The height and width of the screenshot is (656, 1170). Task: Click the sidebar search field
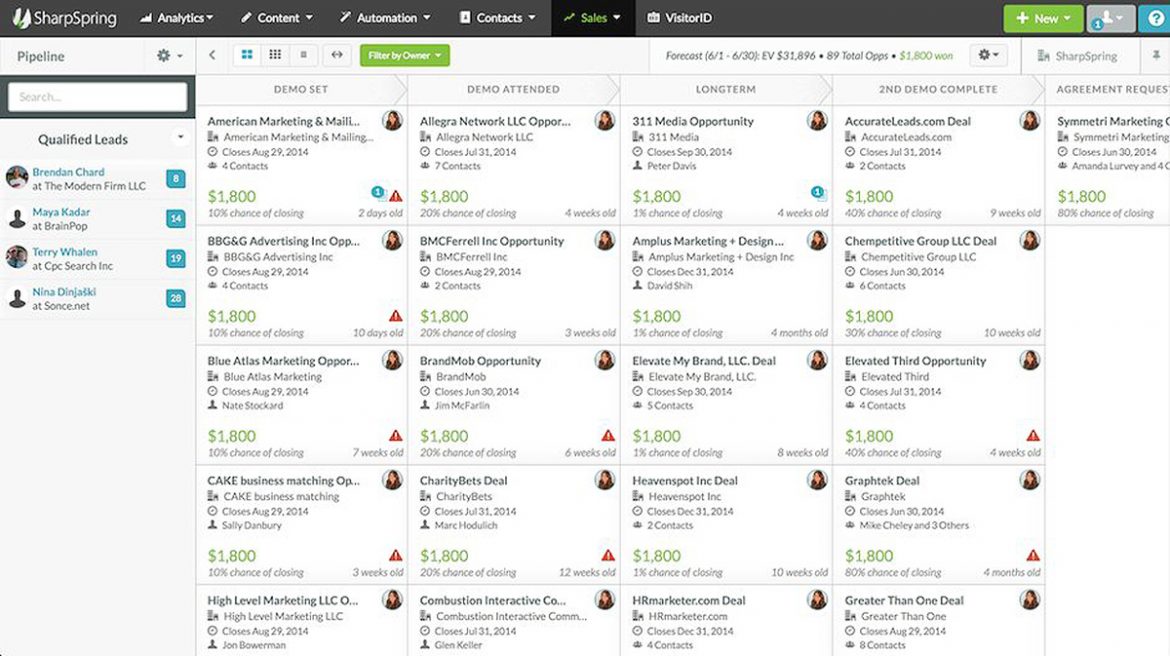tap(96, 97)
